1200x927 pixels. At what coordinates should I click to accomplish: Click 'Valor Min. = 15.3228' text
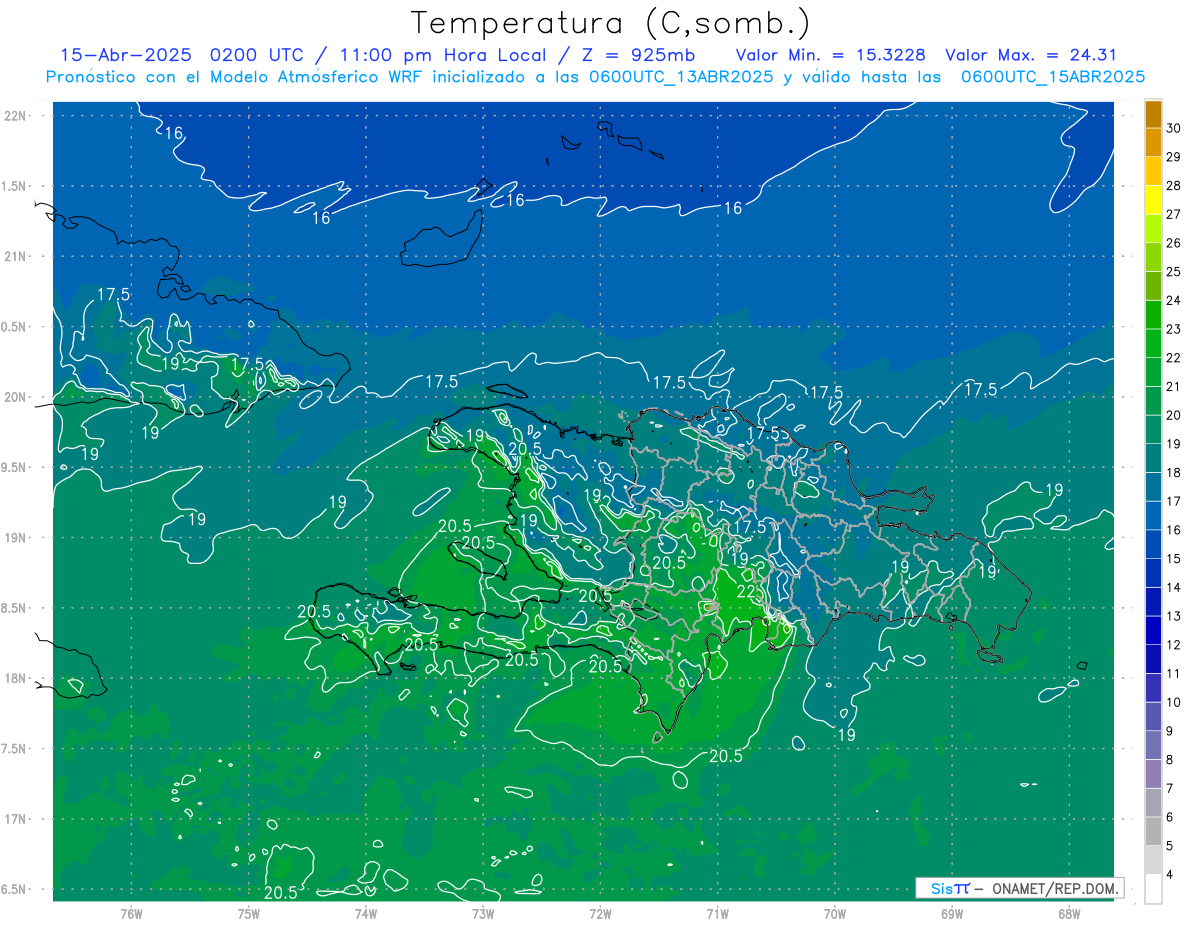click(830, 56)
